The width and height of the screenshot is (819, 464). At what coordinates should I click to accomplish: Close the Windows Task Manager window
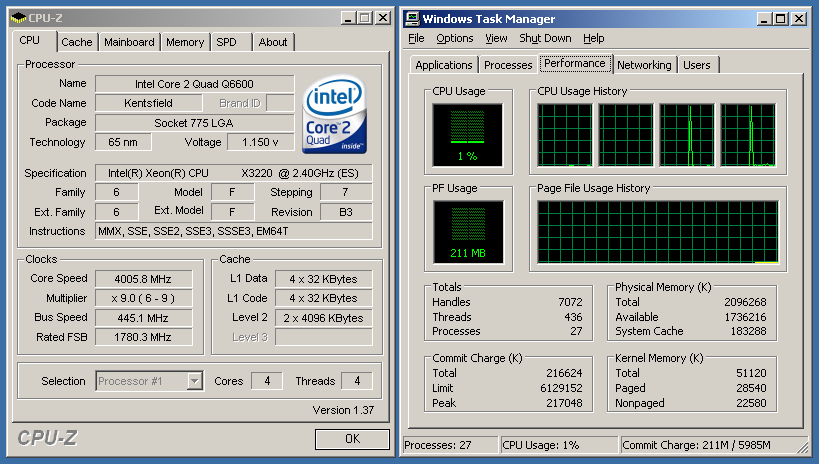click(799, 19)
